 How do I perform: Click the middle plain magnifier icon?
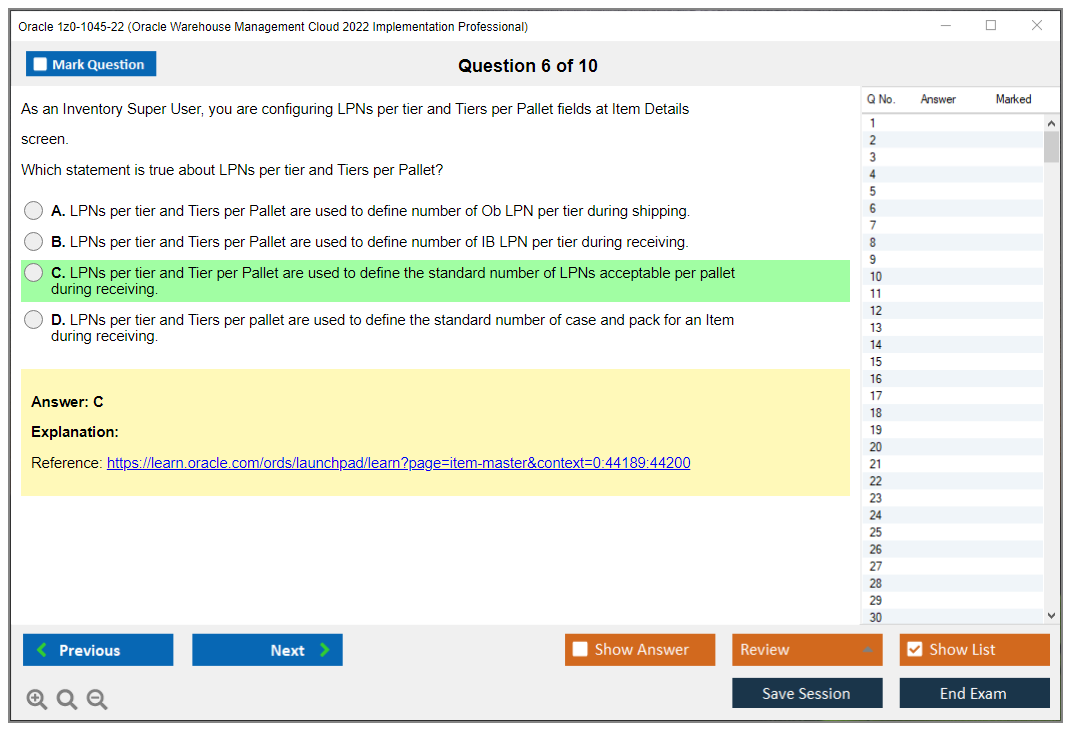pos(66,698)
